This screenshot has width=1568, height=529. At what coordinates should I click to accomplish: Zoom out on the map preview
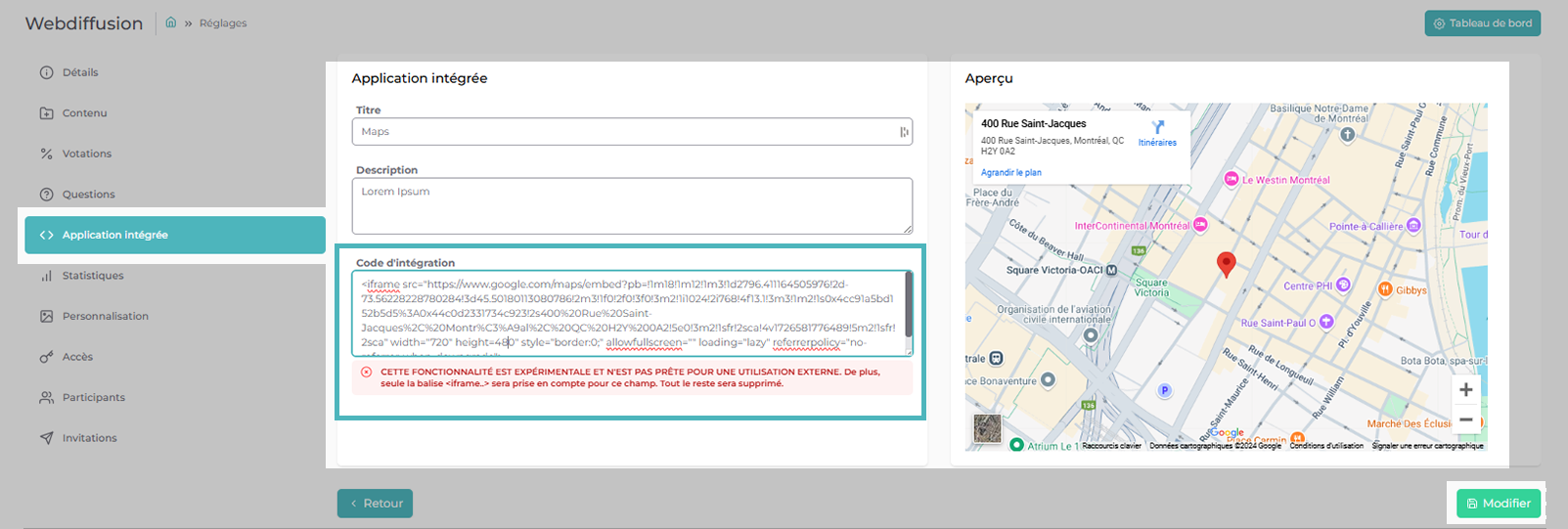click(1466, 419)
